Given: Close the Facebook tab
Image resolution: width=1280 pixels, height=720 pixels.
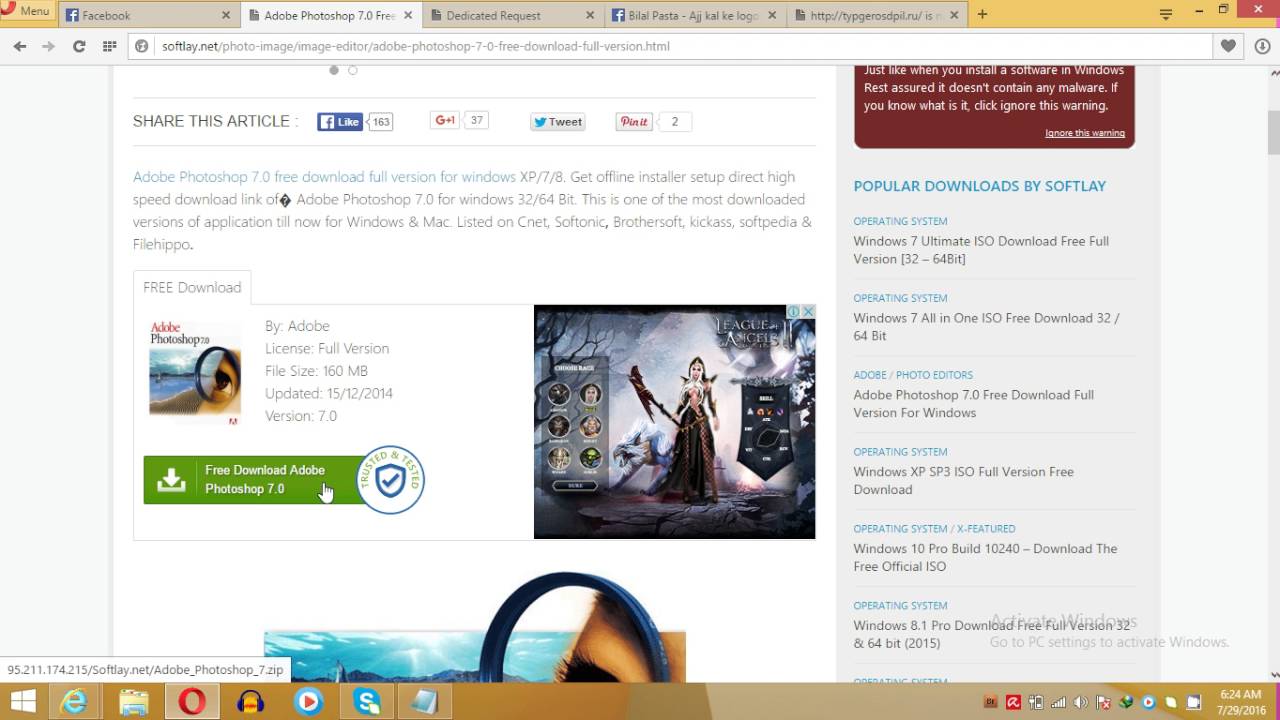Looking at the screenshot, I should click(225, 15).
